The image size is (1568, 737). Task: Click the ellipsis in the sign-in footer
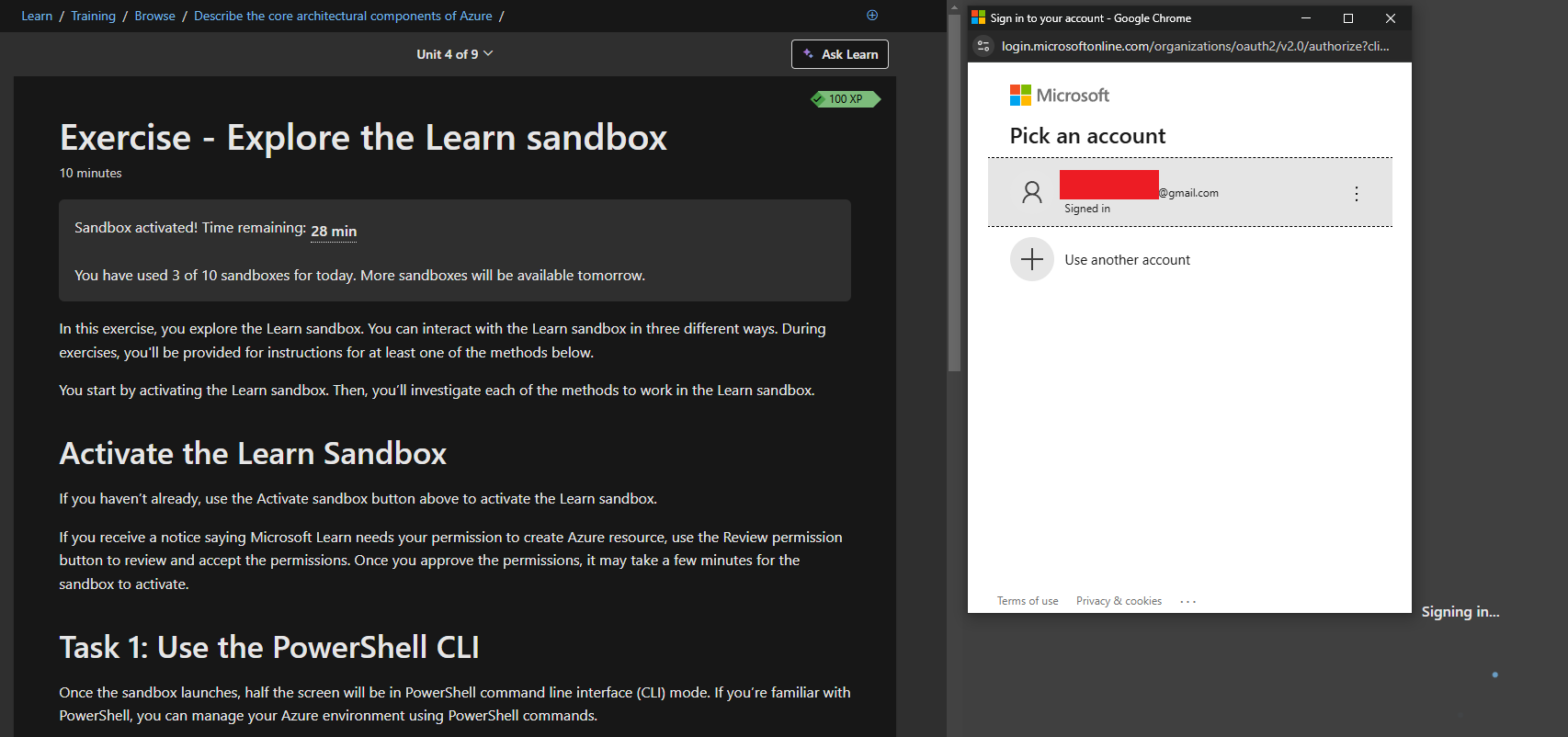click(x=1188, y=602)
